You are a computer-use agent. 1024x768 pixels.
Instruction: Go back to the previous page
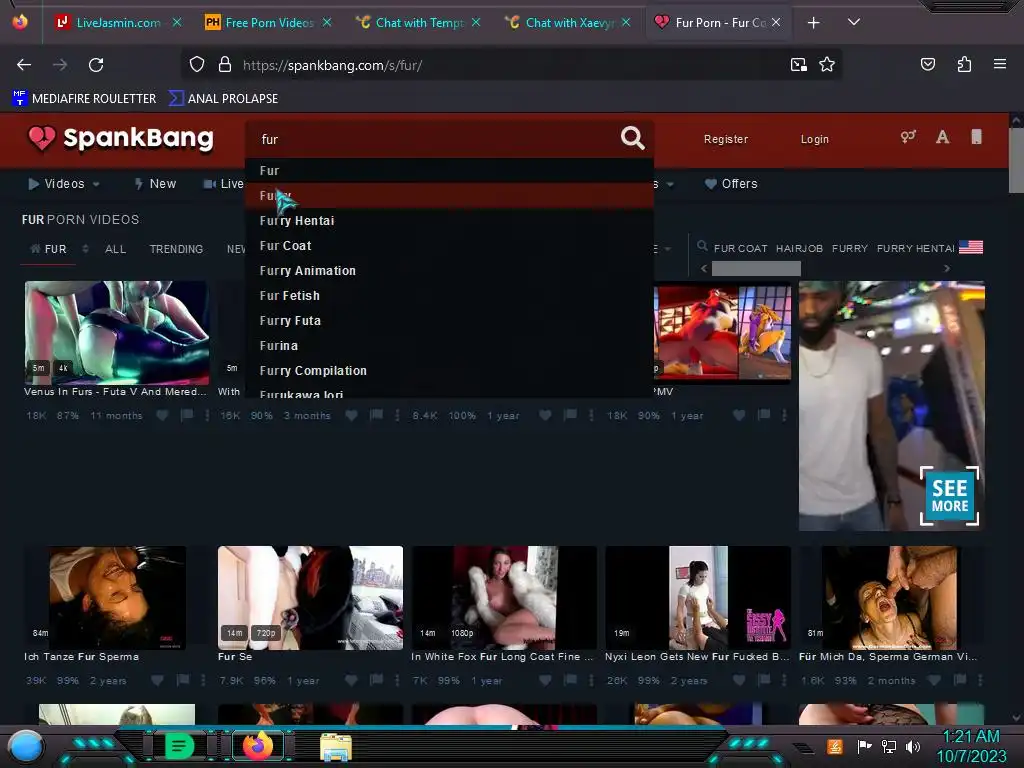coord(24,65)
